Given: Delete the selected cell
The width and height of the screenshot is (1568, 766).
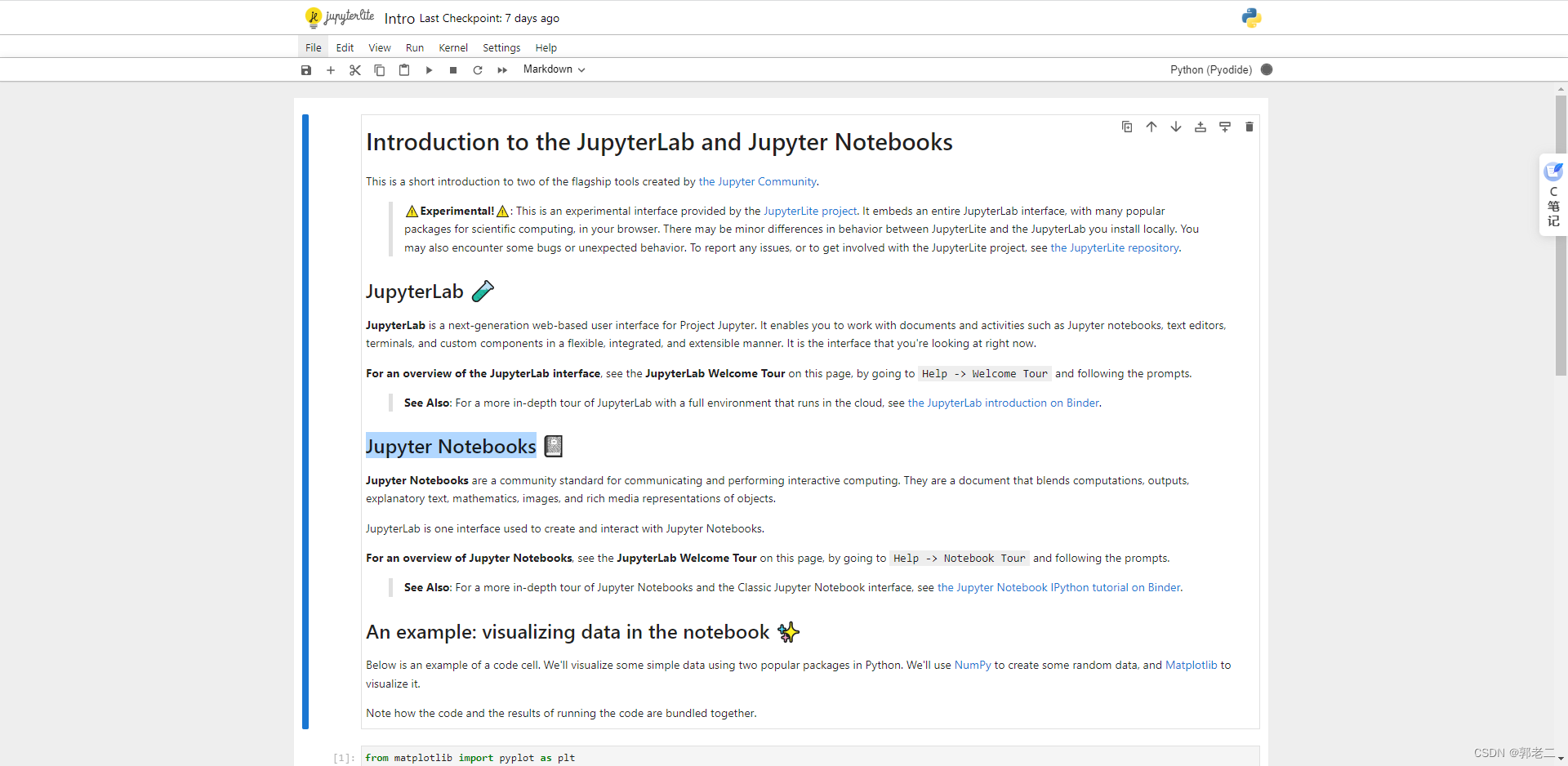Looking at the screenshot, I should [x=1249, y=127].
